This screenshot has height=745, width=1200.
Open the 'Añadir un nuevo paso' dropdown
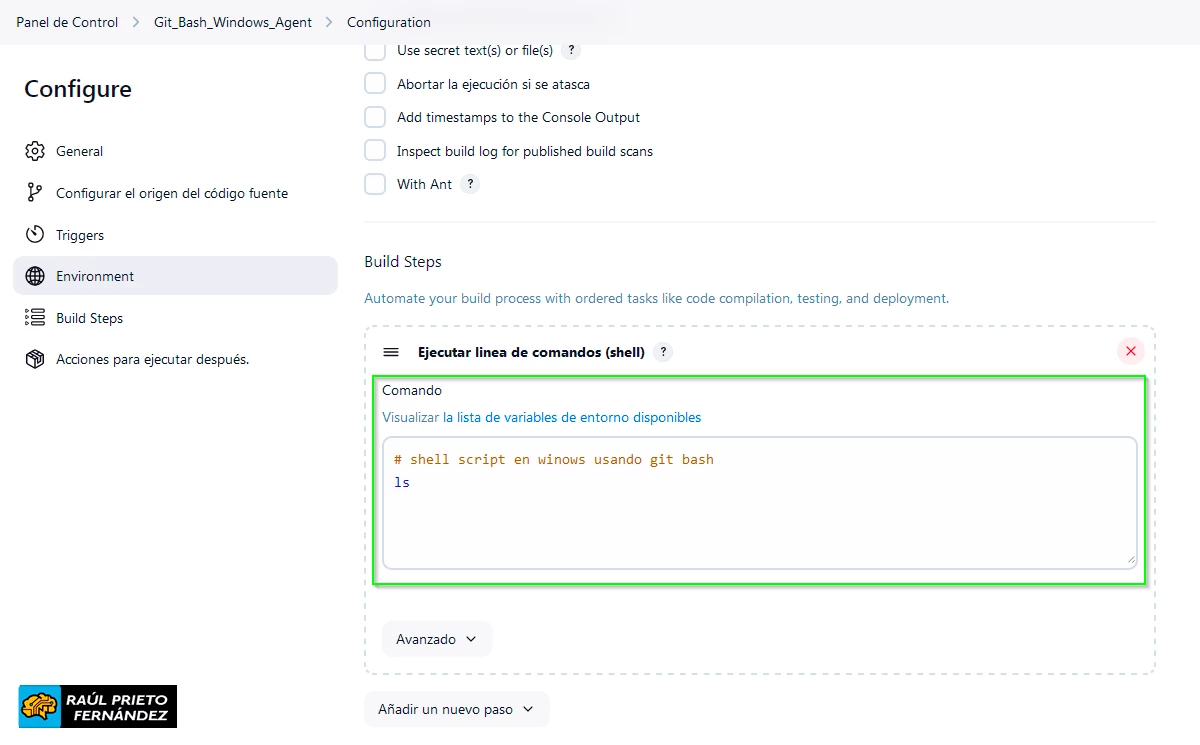pos(456,709)
